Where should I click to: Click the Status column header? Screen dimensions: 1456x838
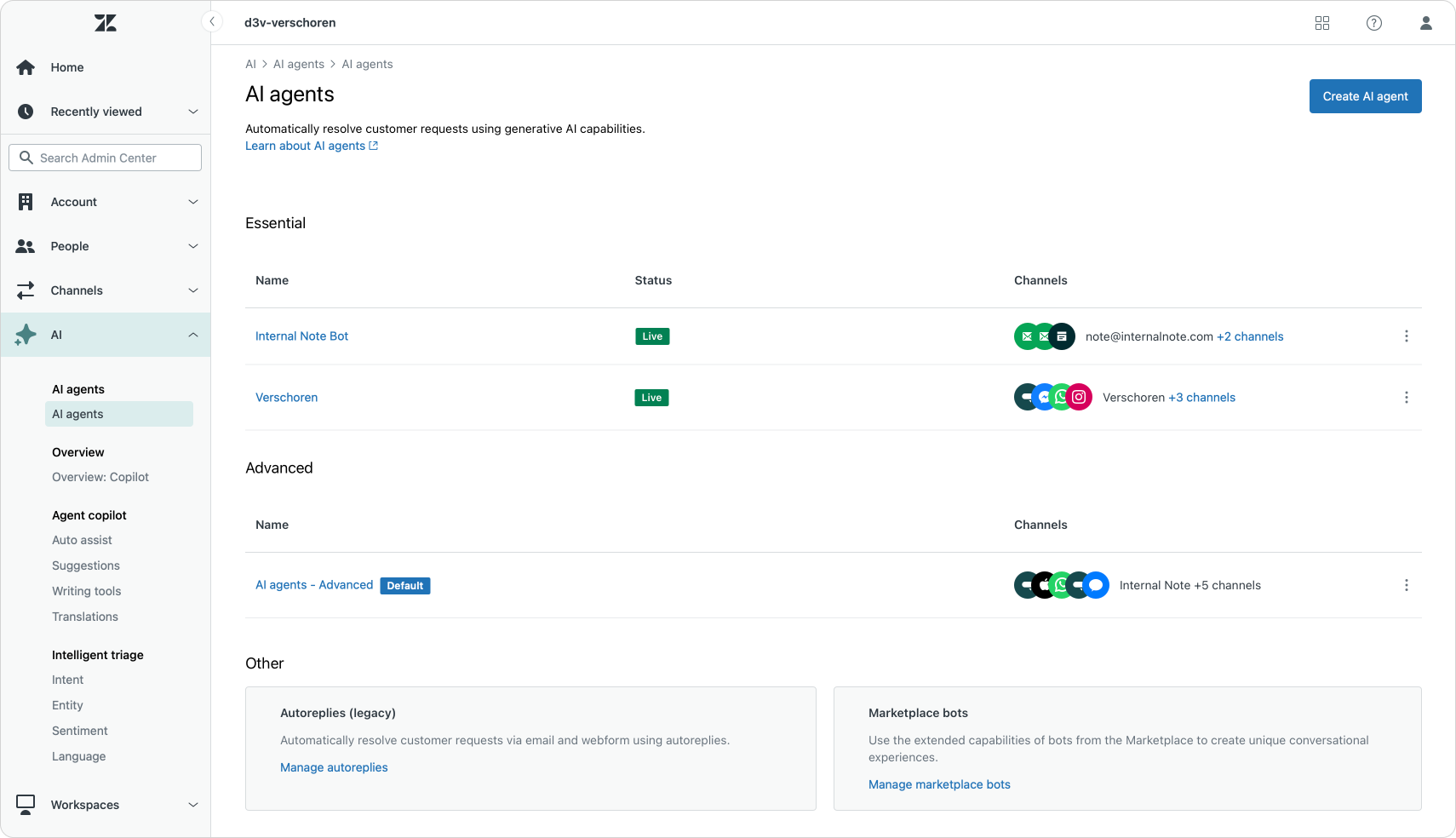pos(653,280)
